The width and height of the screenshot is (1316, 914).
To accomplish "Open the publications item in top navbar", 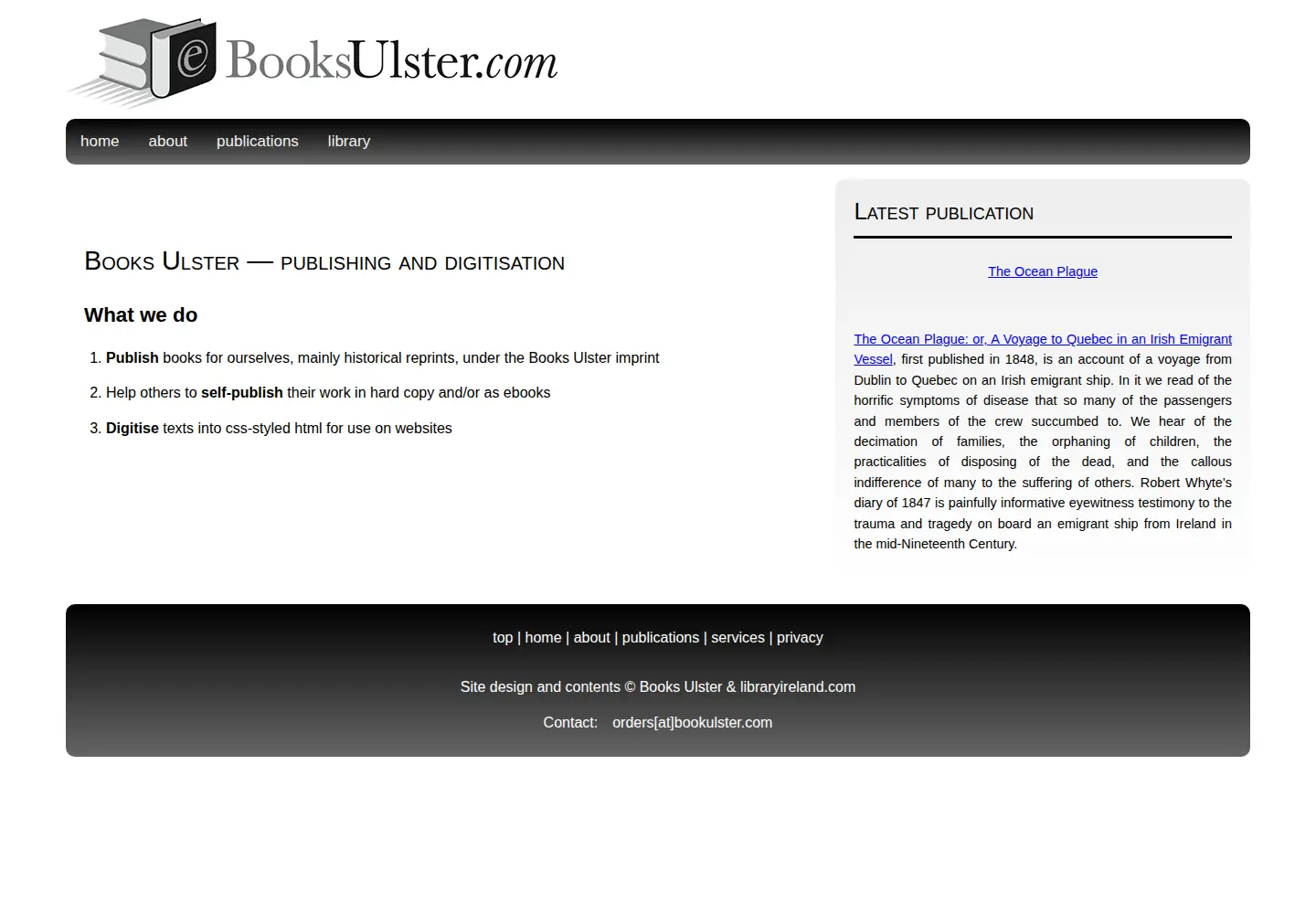I will [x=258, y=141].
